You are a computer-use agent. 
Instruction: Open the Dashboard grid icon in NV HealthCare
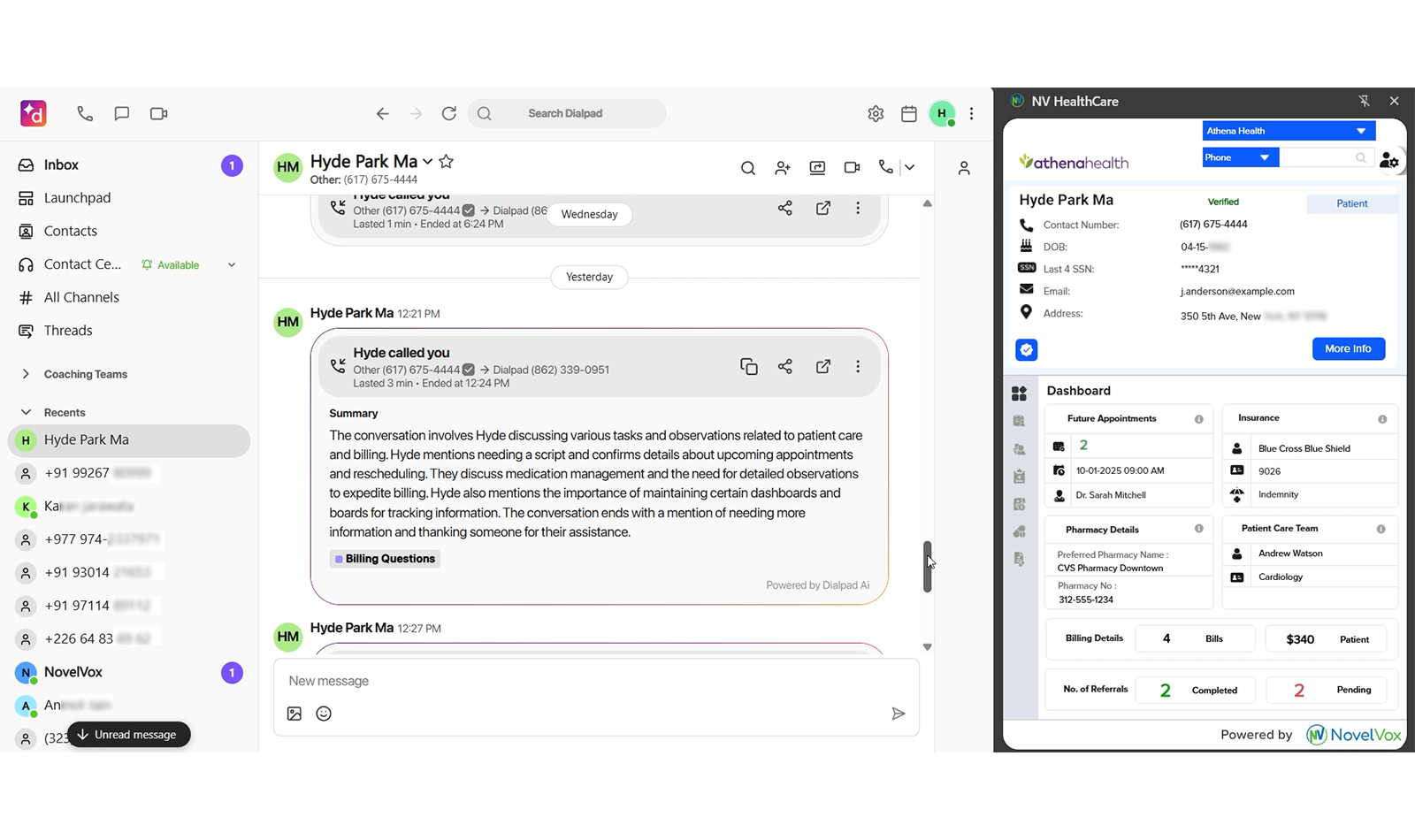tap(1020, 393)
